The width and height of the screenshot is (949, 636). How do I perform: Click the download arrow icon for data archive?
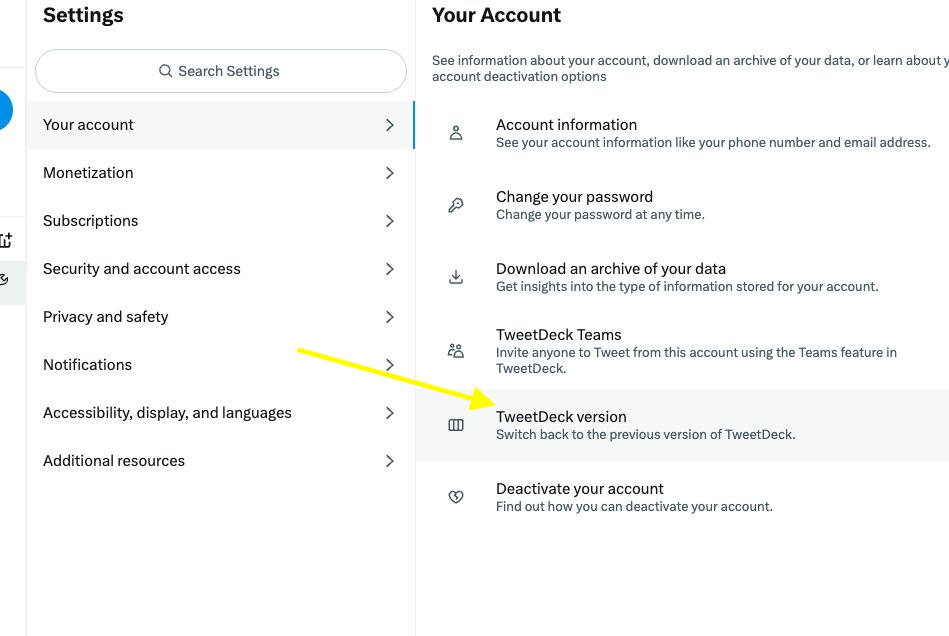point(456,277)
